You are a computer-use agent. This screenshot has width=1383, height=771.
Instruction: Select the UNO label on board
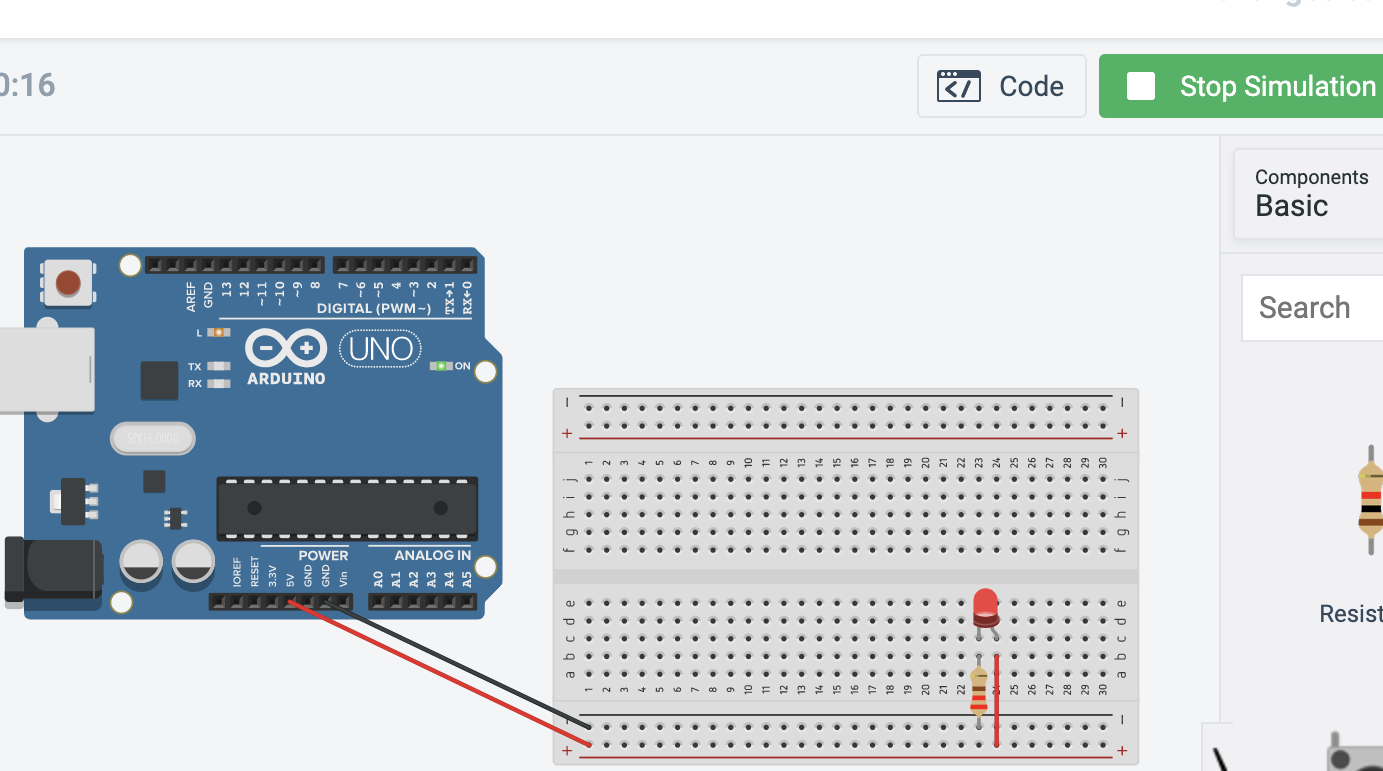pyautogui.click(x=381, y=349)
